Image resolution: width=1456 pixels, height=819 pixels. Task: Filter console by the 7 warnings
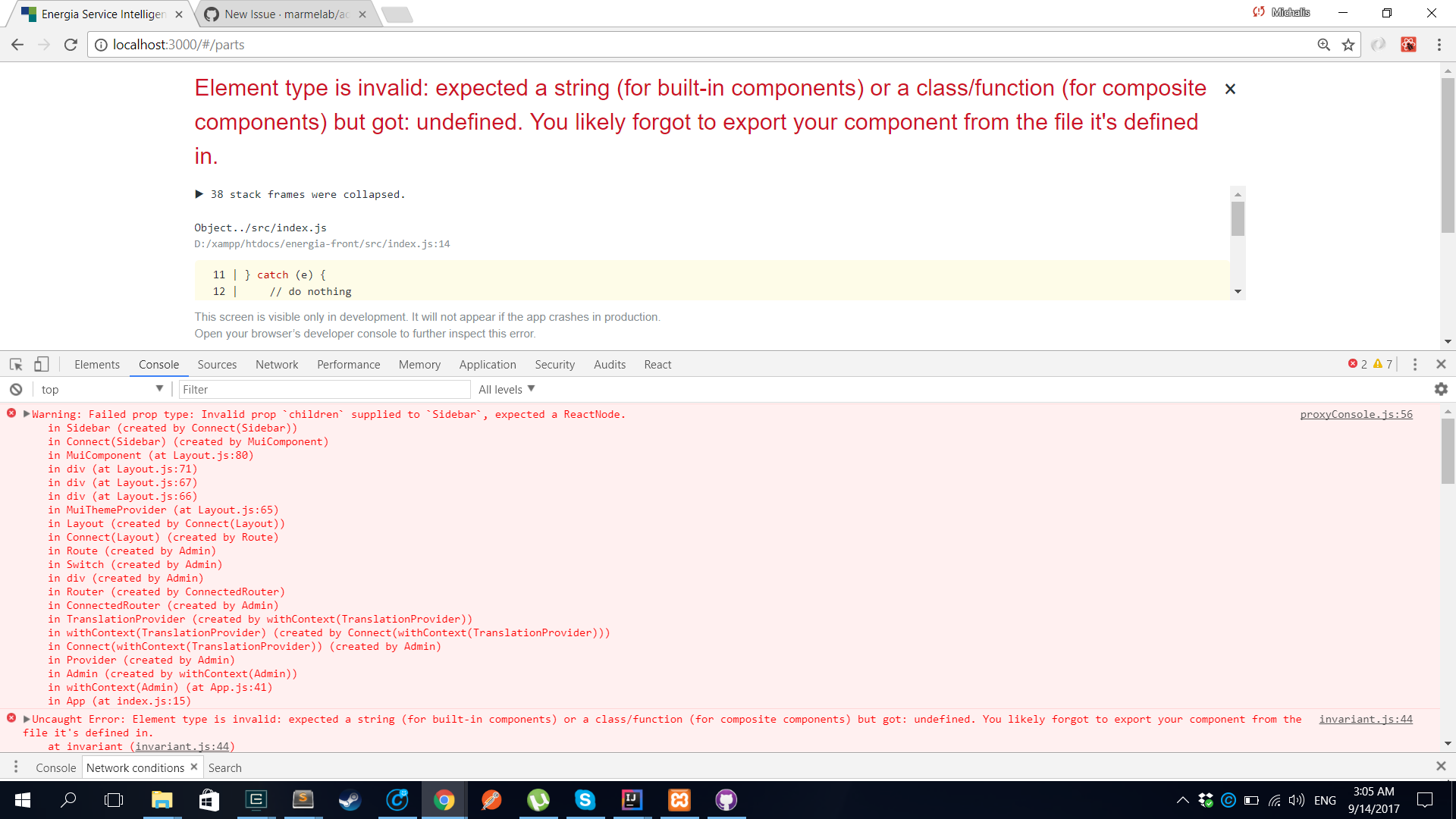1382,364
